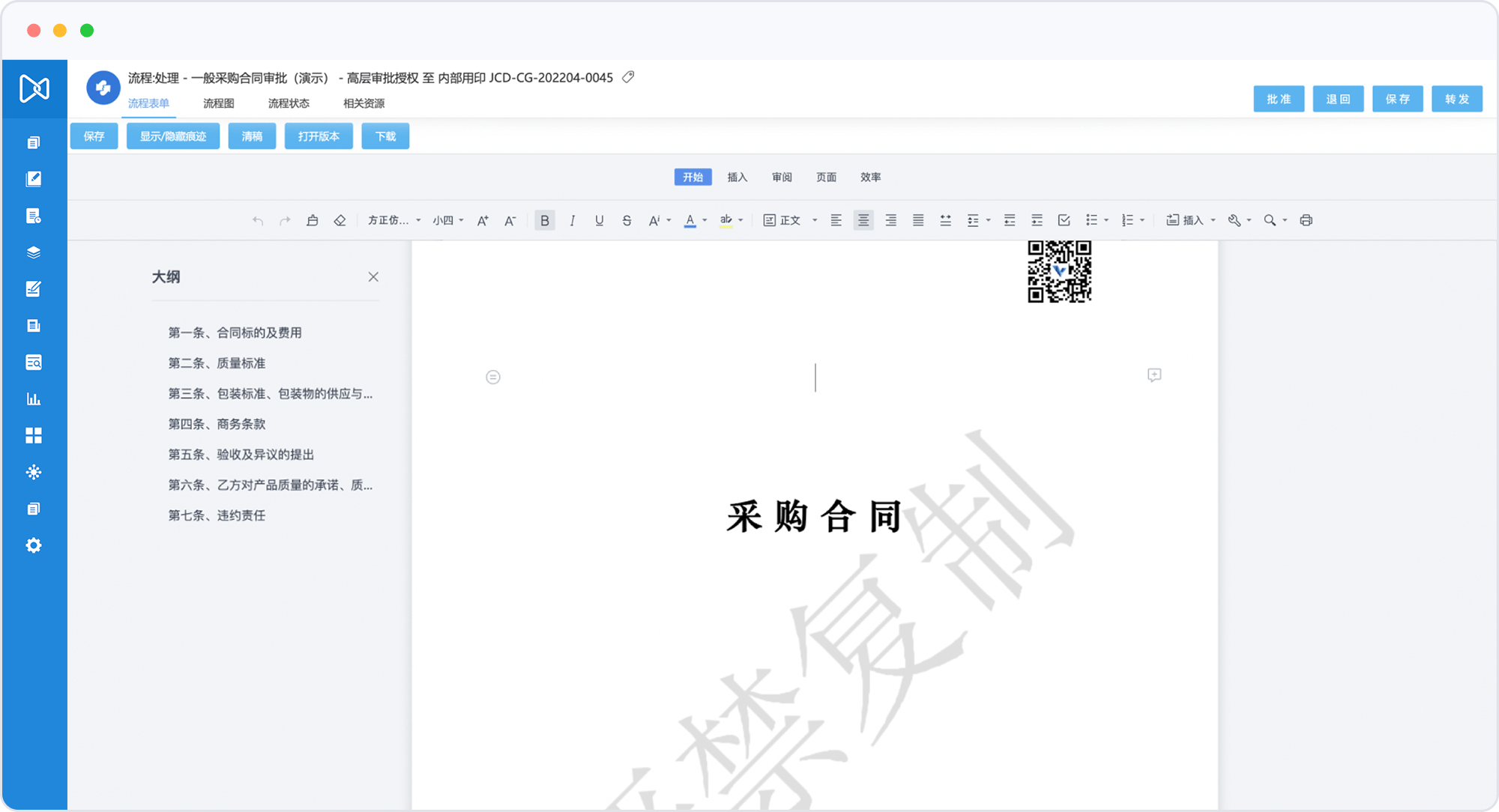Switch to the 审阅 ribbon tab
Viewport: 1499px width, 812px height.
782,177
